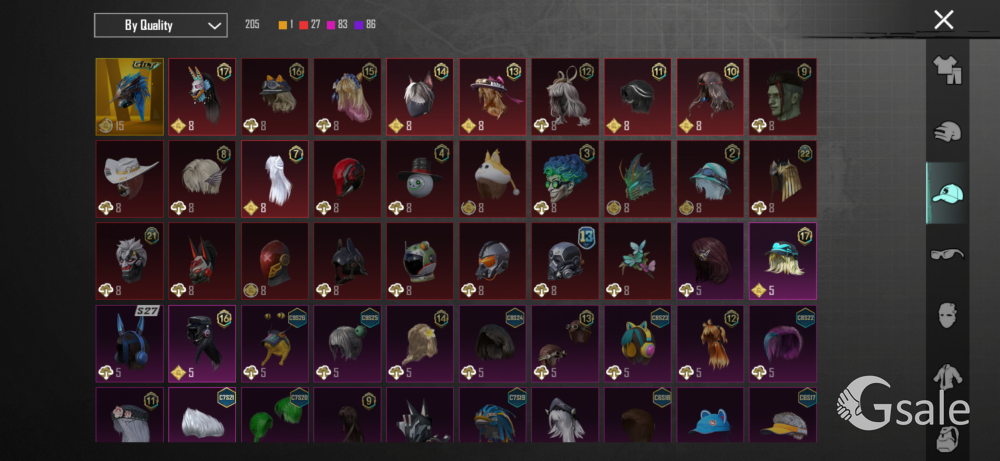Open the jacket category sidebar icon
Screen dimensions: 1000x461
pyautogui.click(x=946, y=376)
